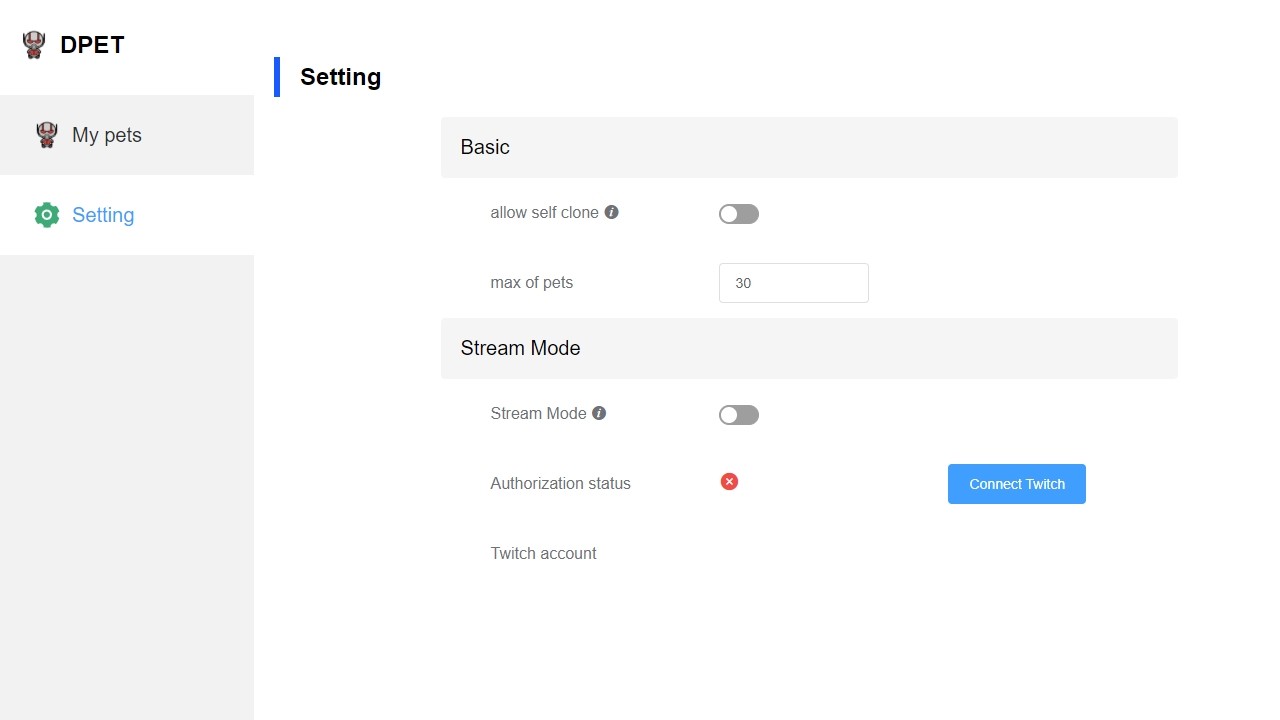Screen dimensions: 1280x720
Task: Click the Twitch account label
Action: (543, 553)
